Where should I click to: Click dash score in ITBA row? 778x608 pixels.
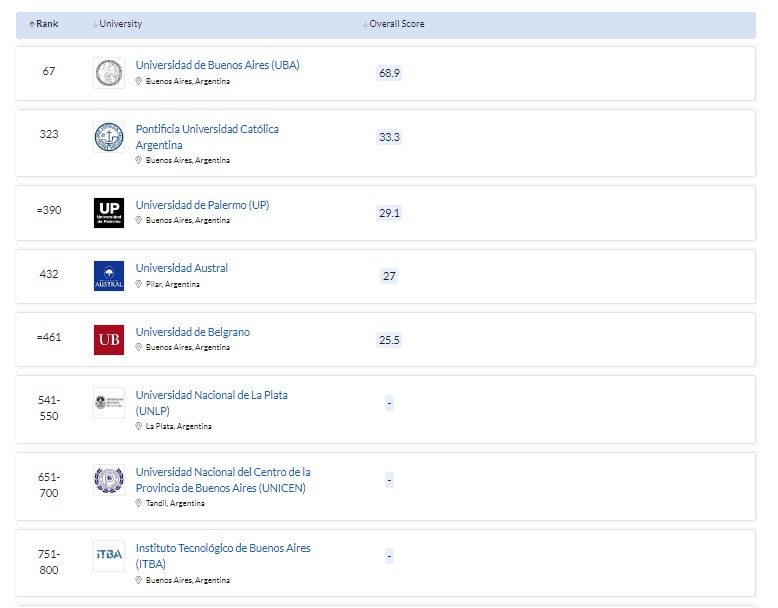click(x=389, y=556)
